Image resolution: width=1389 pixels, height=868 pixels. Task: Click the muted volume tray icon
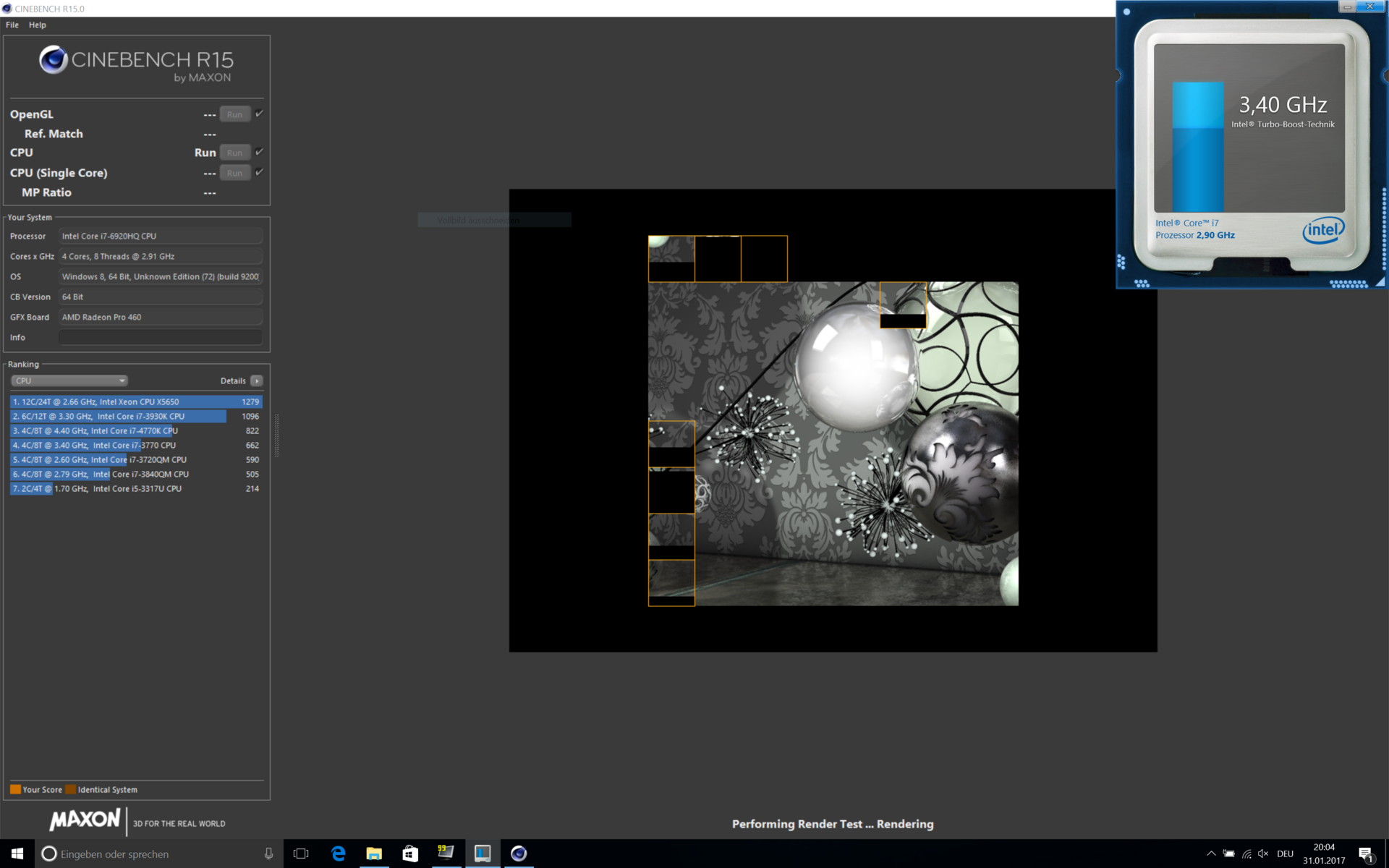point(1263,854)
